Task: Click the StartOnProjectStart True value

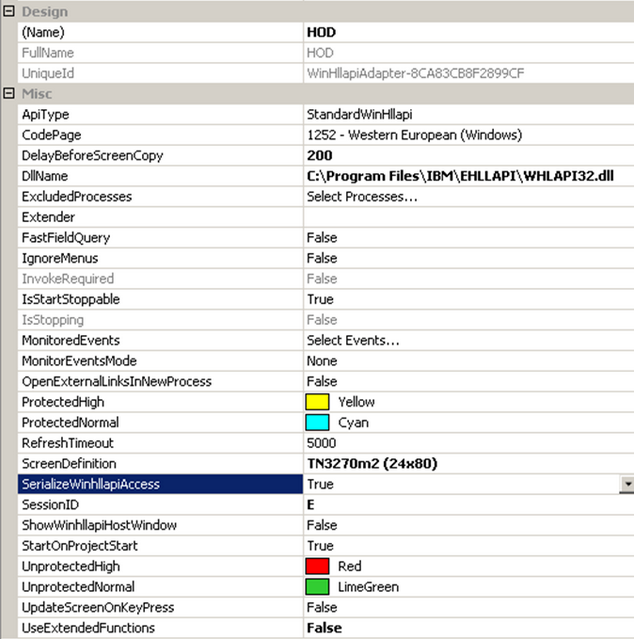Action: pyautogui.click(x=320, y=546)
